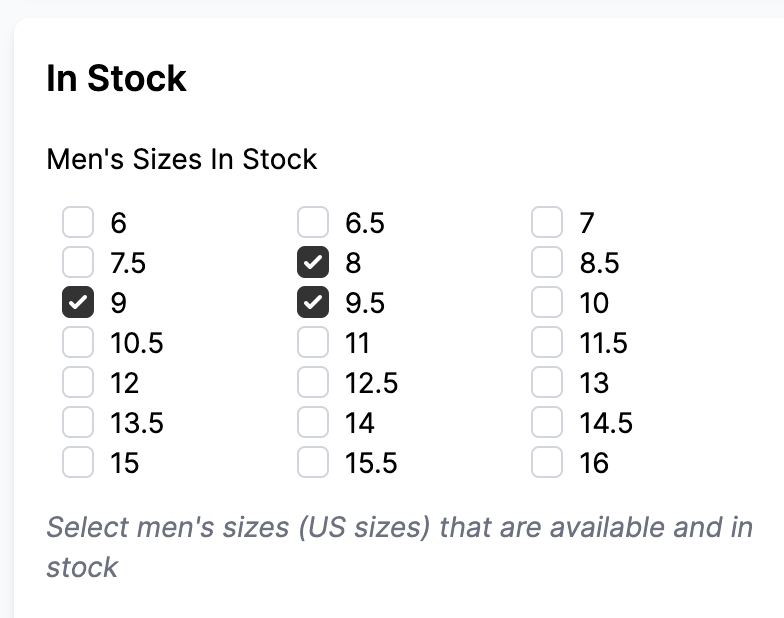Toggle the size 10.5 checkbox
Image resolution: width=784 pixels, height=618 pixels.
click(78, 343)
